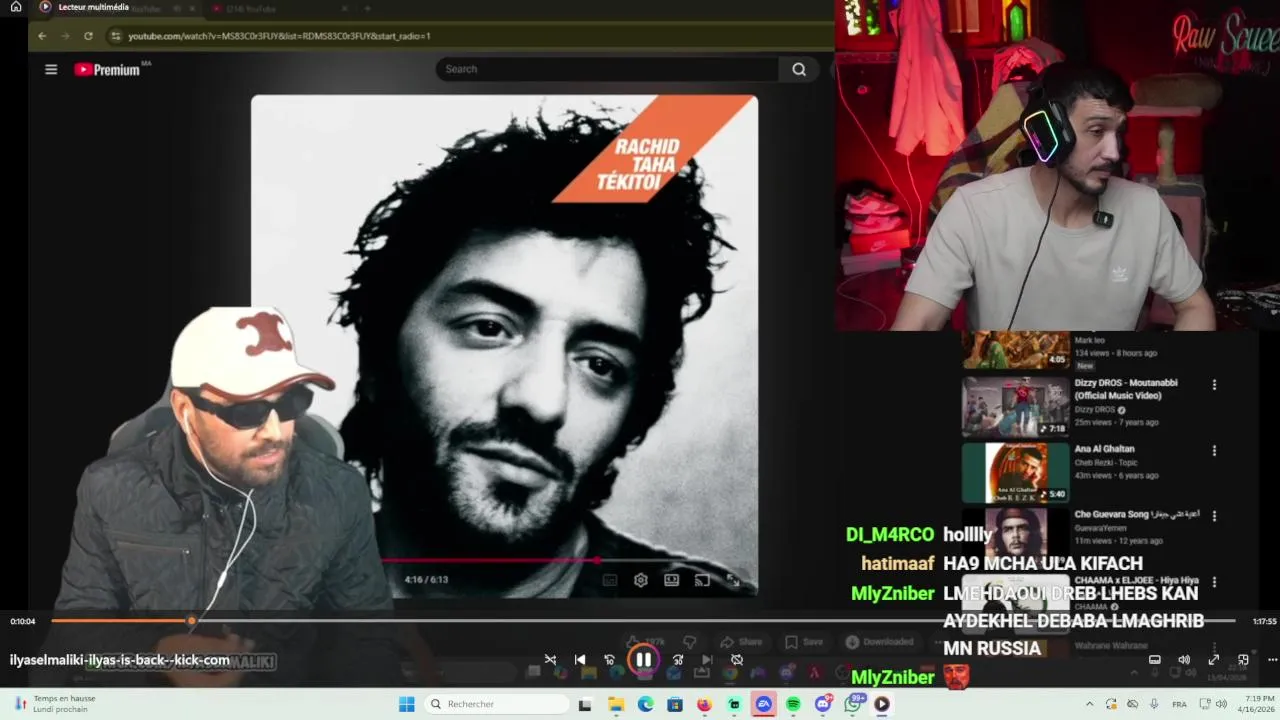Click the microphone icon in the system tray

tap(1154, 704)
